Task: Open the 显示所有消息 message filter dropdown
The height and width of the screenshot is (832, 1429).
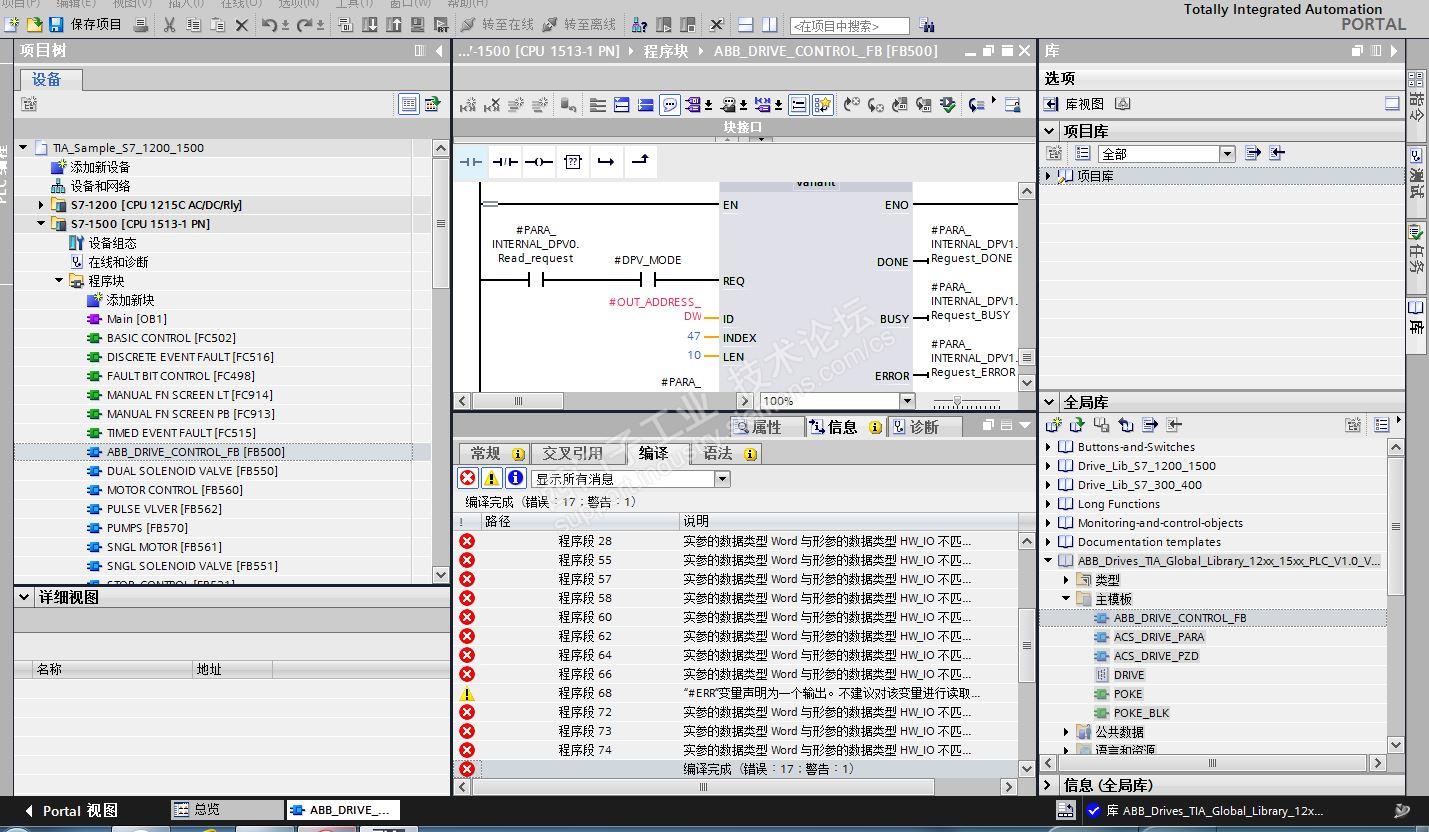Action: coord(722,479)
